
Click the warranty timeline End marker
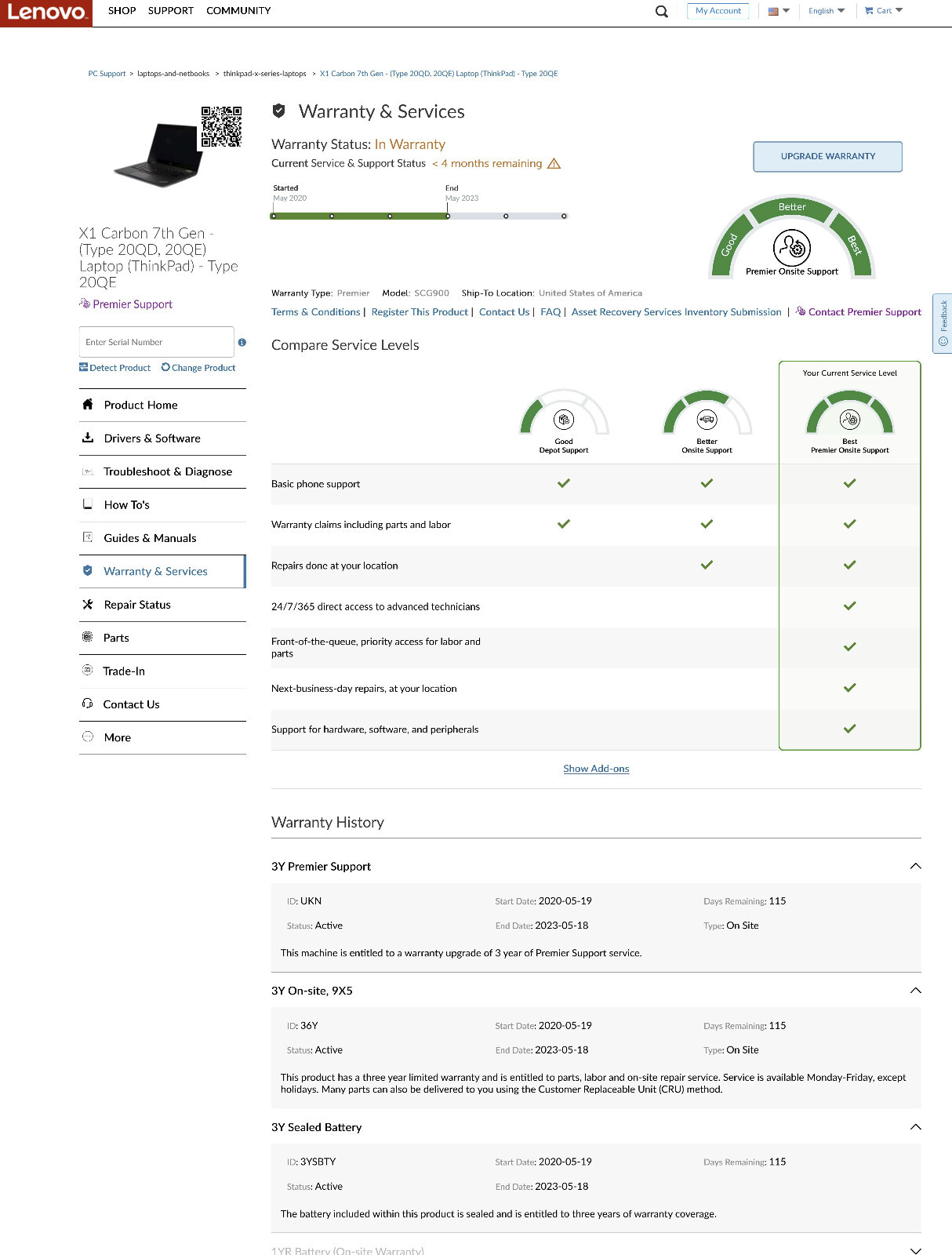pyautogui.click(x=448, y=216)
